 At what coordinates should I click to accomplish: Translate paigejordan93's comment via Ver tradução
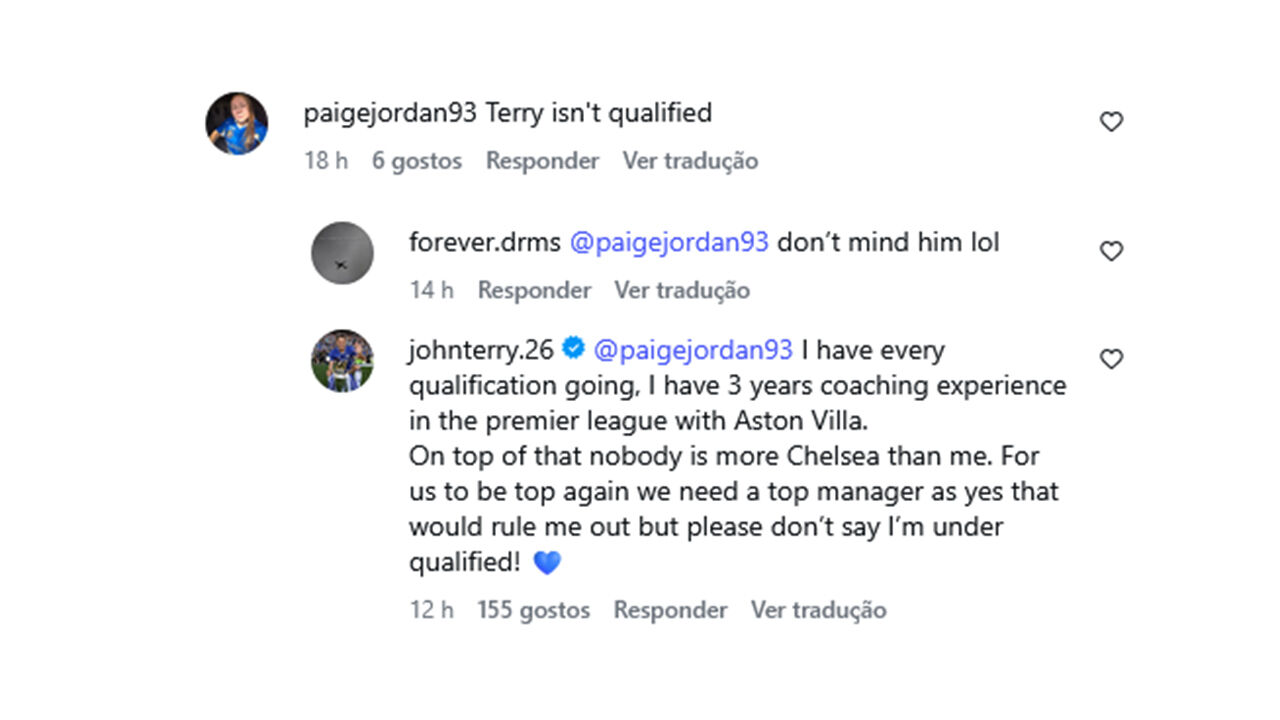pyautogui.click(x=692, y=160)
